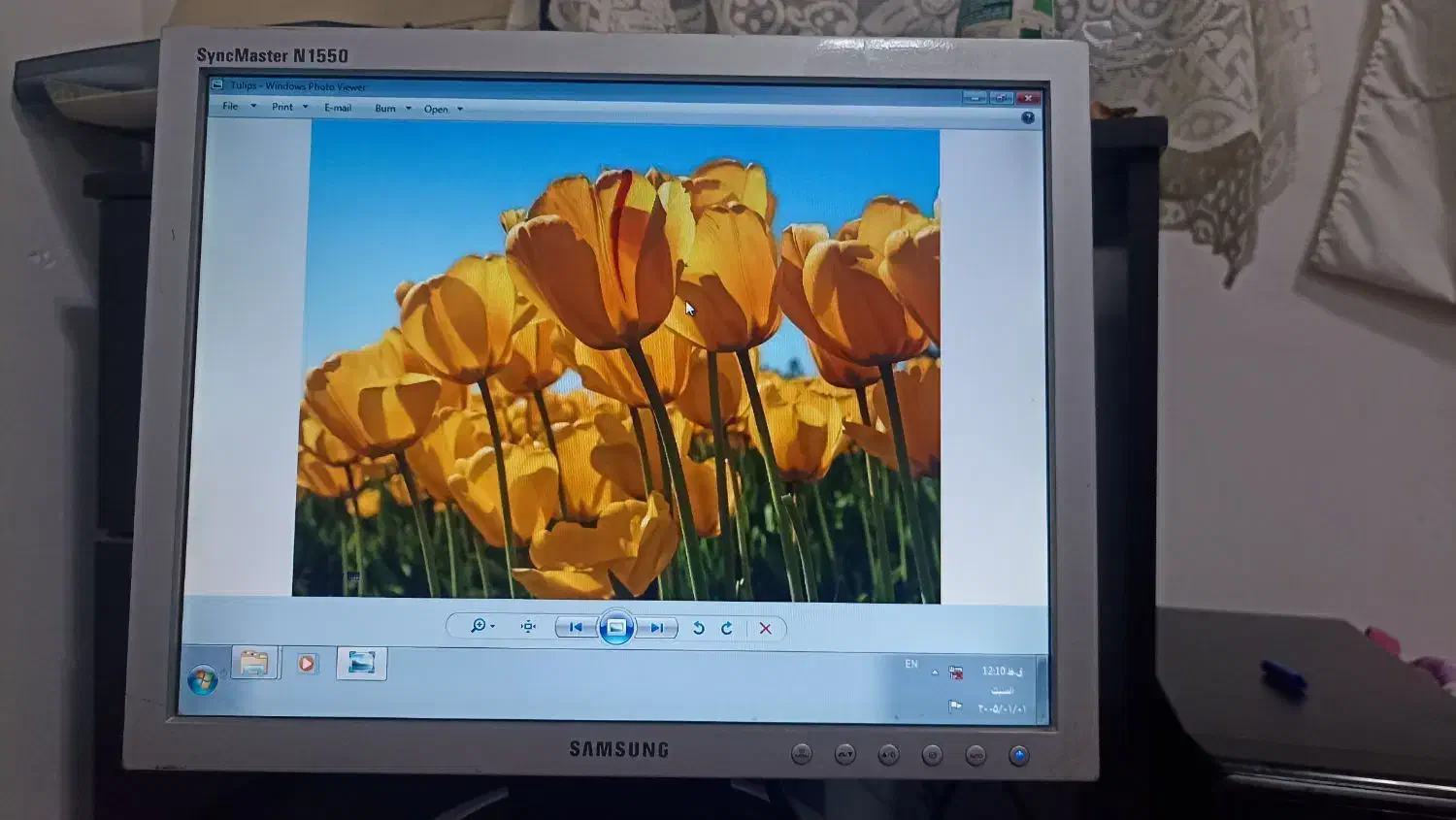Image resolution: width=1456 pixels, height=820 pixels.
Task: Start the slide show
Action: 616,628
